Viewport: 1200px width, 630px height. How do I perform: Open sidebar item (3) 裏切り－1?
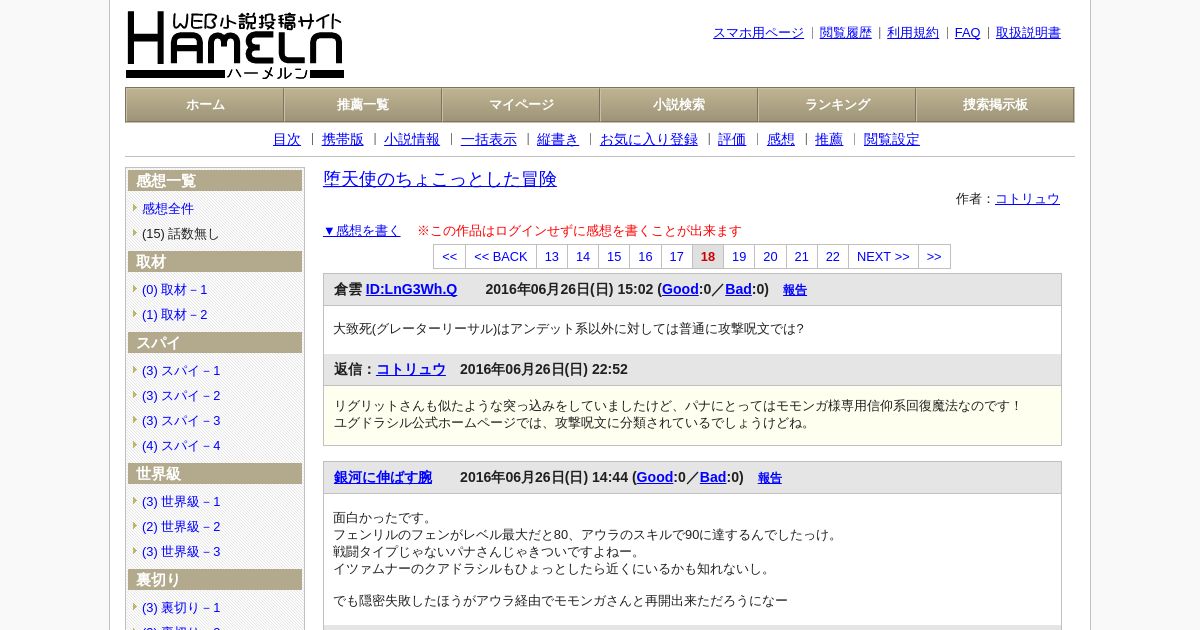(x=181, y=608)
